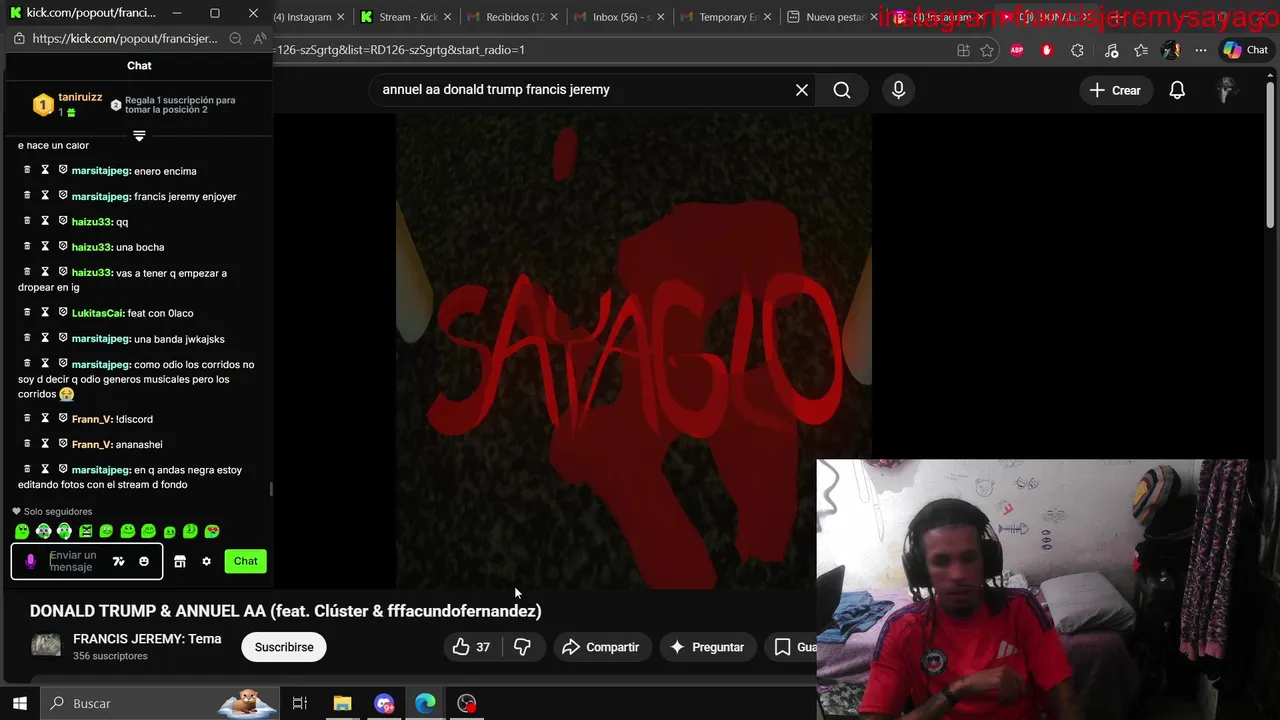Viewport: 1280px width, 720px height.
Task: Click the YouTube account avatar
Action: [x=1226, y=90]
